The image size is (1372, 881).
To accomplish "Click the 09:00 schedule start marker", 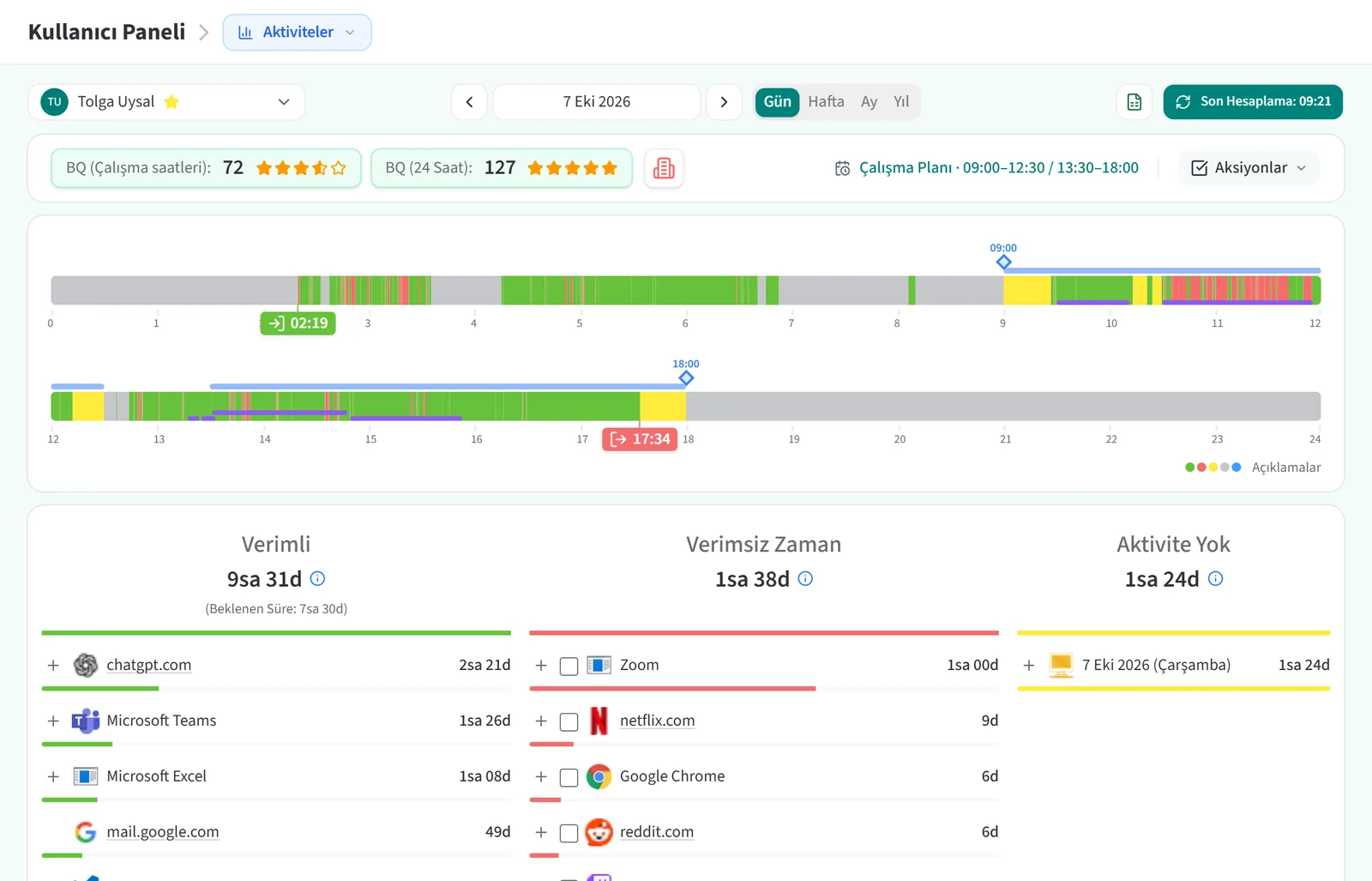I will point(1003,262).
